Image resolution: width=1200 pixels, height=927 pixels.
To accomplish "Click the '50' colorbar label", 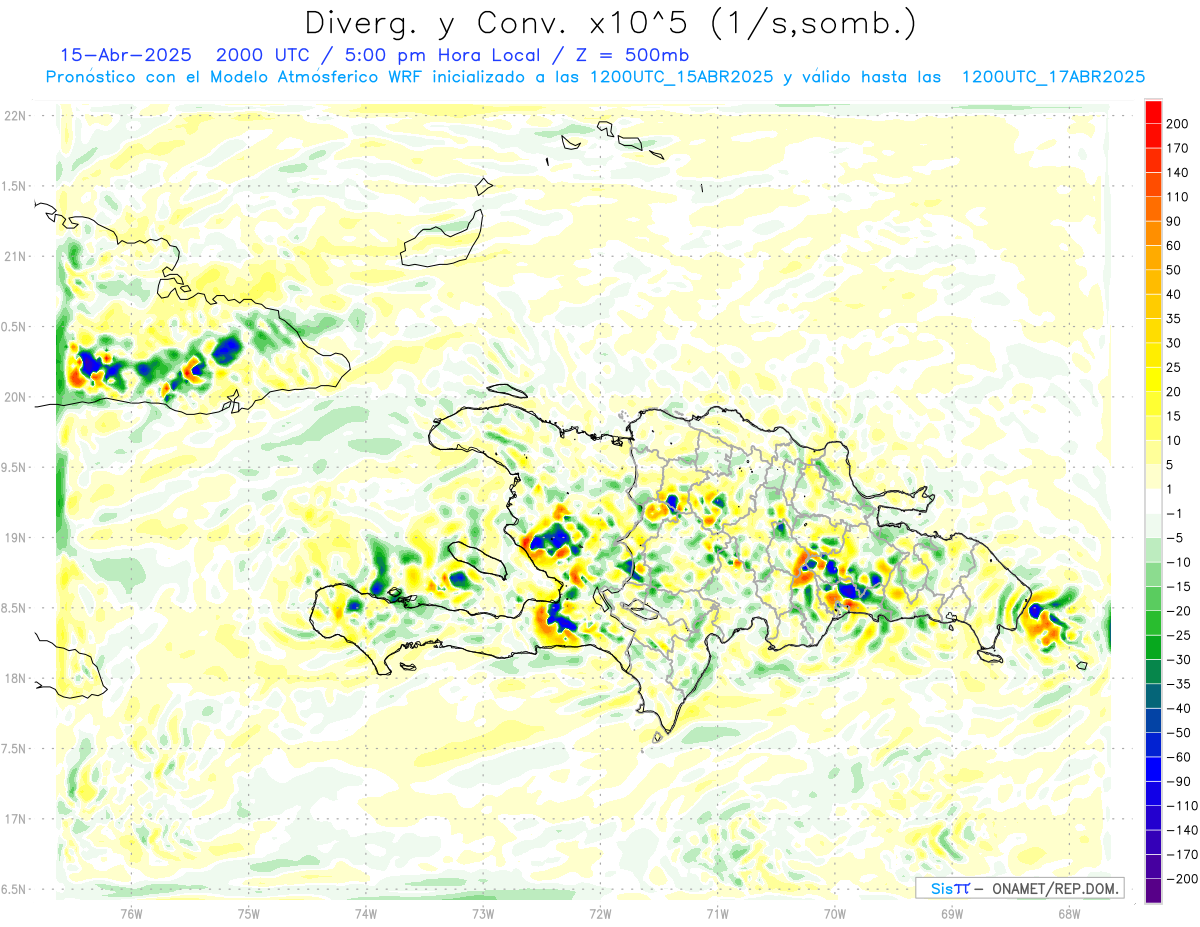I will pos(1174,270).
